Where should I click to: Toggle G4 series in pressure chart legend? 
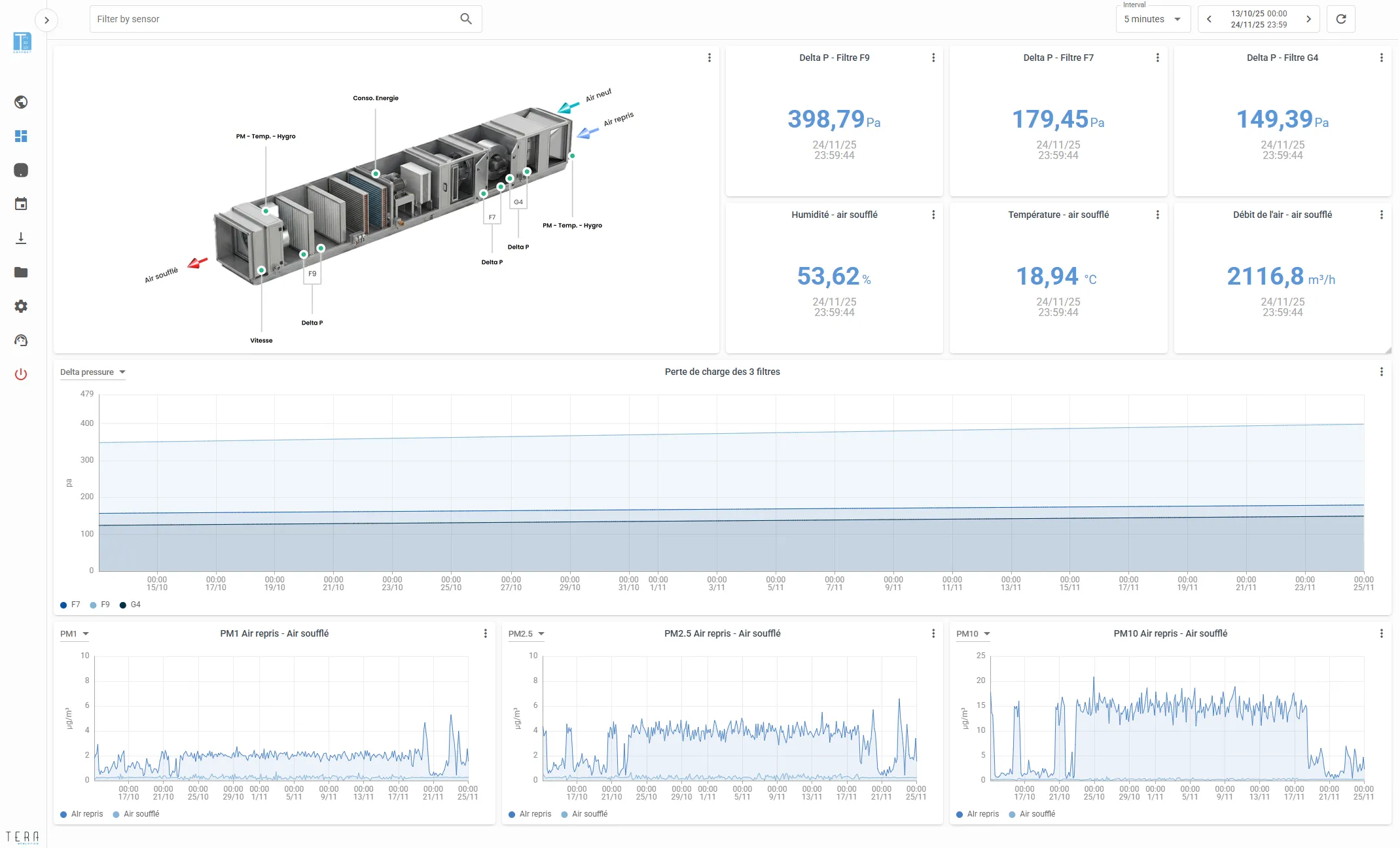pos(130,605)
